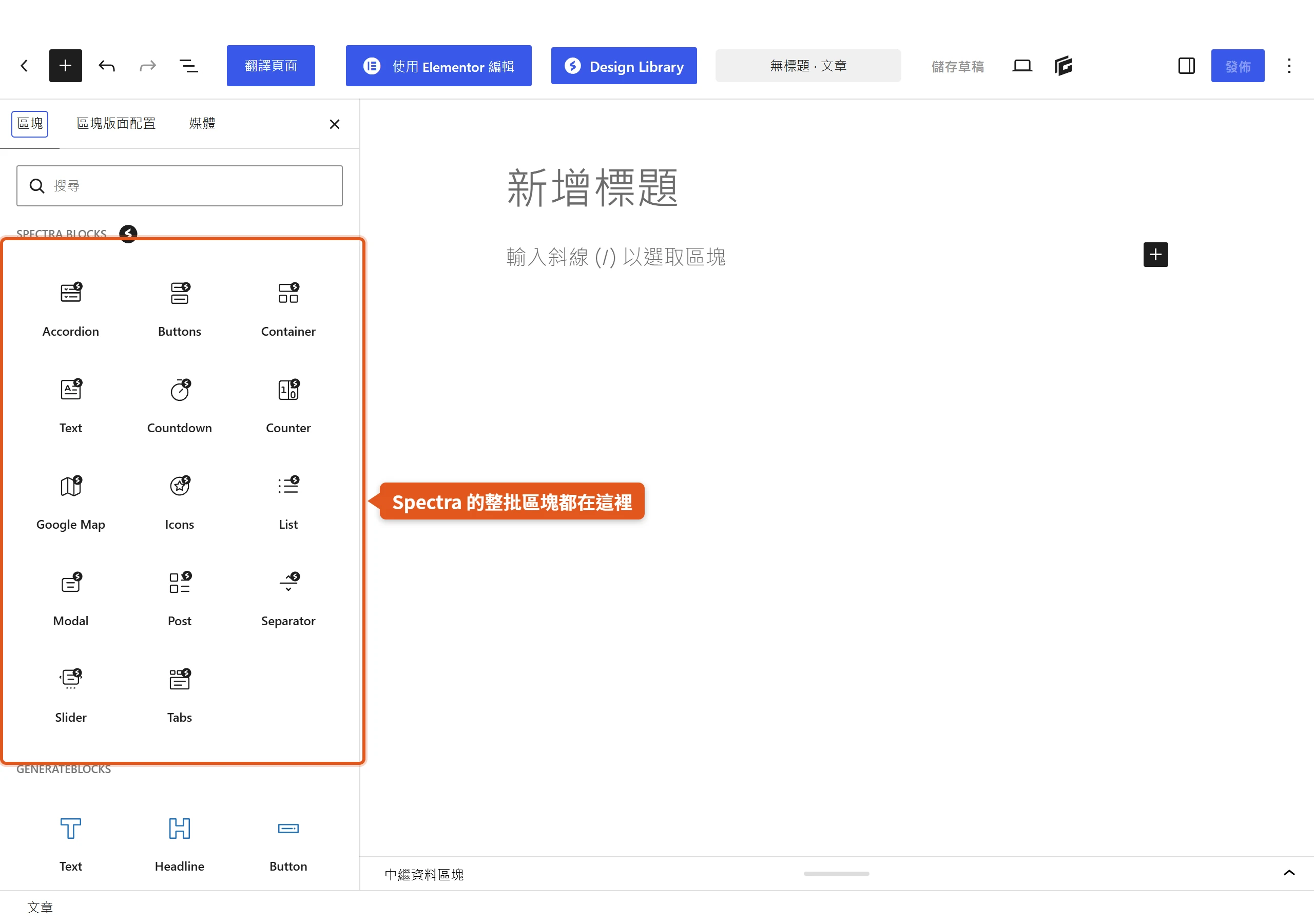Insert the Countdown block
This screenshot has width=1314, height=924.
179,406
